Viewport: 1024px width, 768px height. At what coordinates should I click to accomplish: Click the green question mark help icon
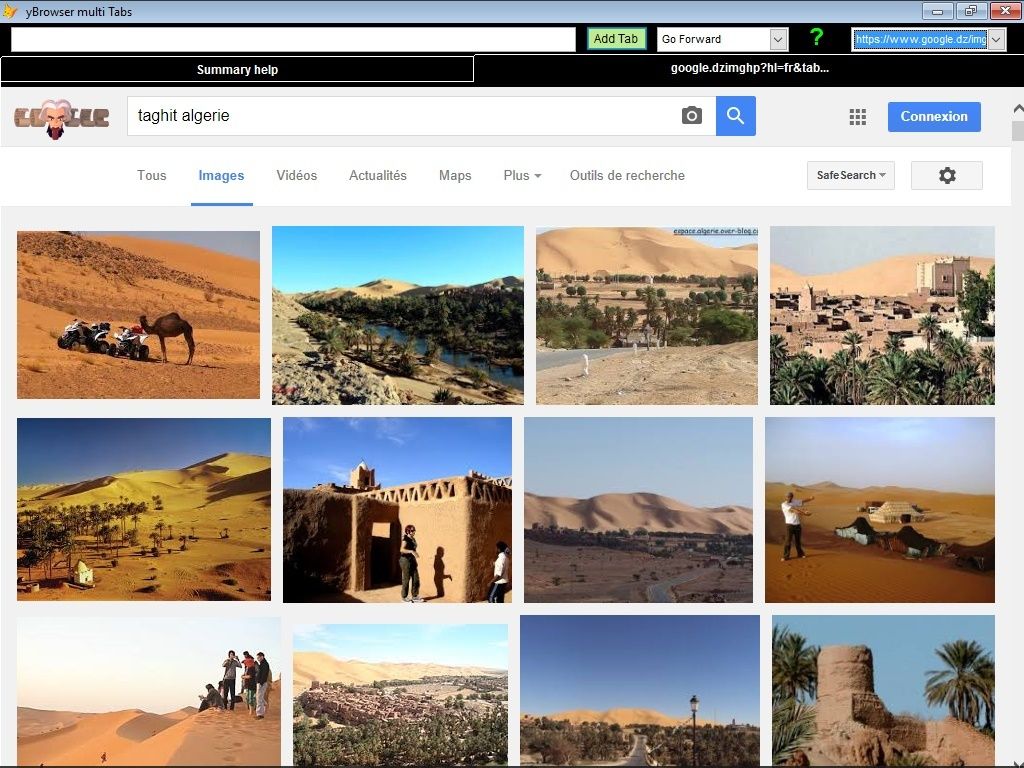coord(816,38)
